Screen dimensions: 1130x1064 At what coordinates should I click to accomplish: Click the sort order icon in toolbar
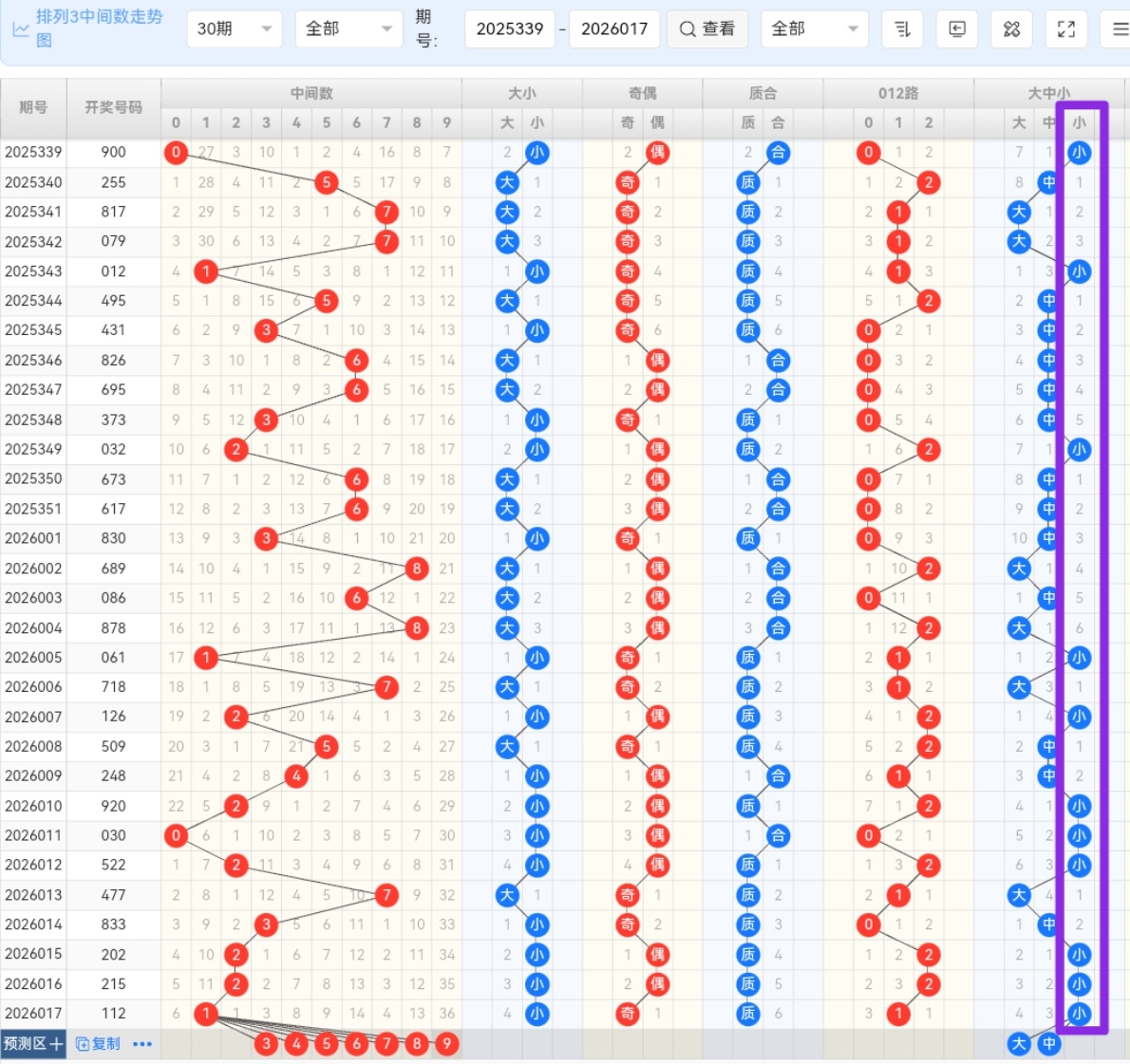902,29
